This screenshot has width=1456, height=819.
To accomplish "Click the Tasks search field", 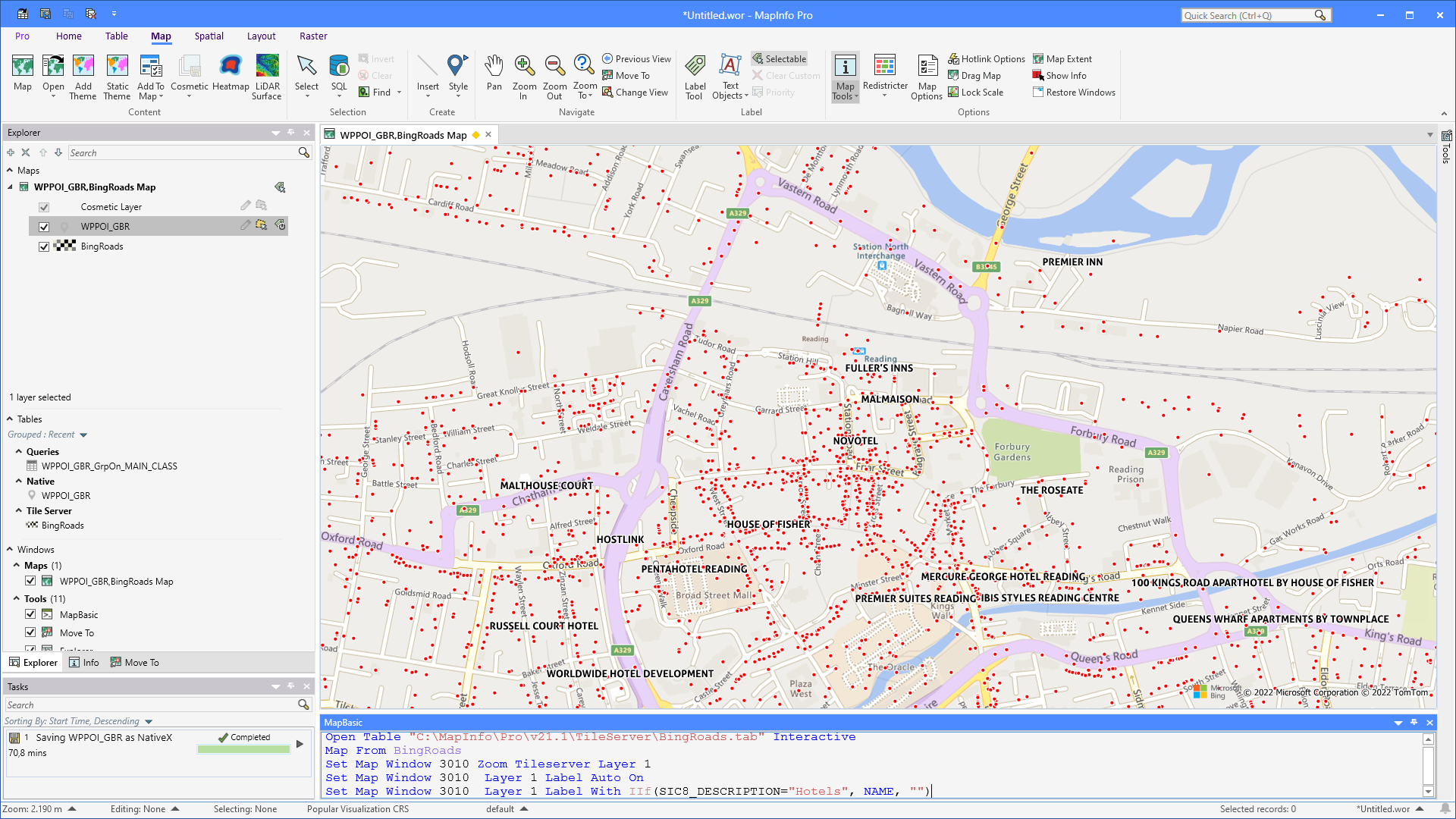I will click(152, 704).
